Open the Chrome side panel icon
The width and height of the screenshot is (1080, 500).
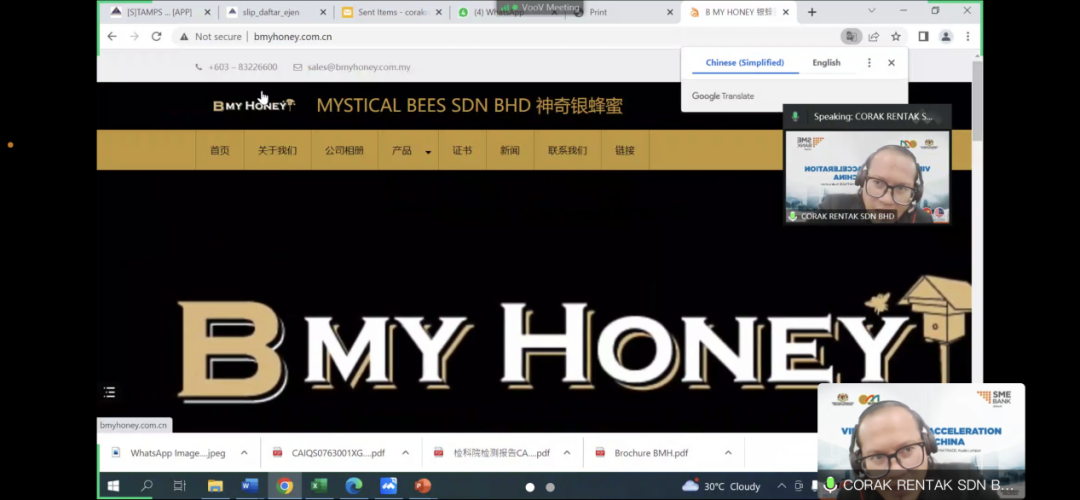pyautogui.click(x=924, y=37)
